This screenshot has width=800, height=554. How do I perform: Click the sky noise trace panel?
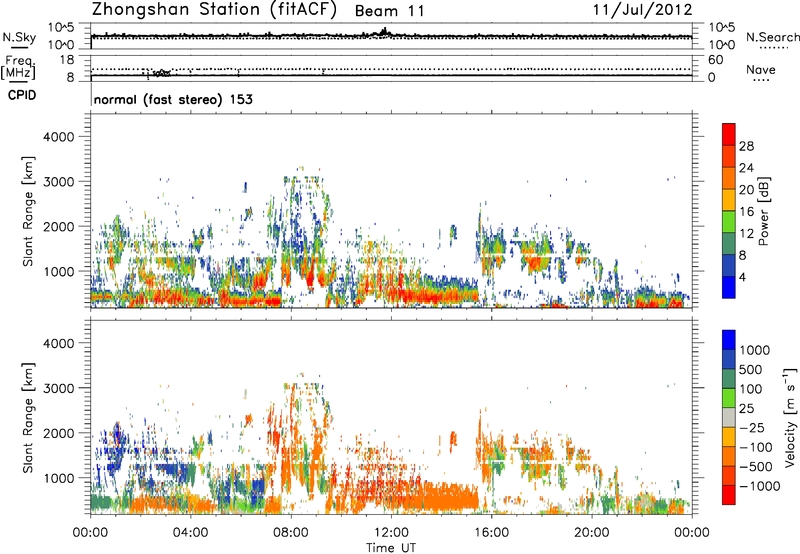coord(391,36)
